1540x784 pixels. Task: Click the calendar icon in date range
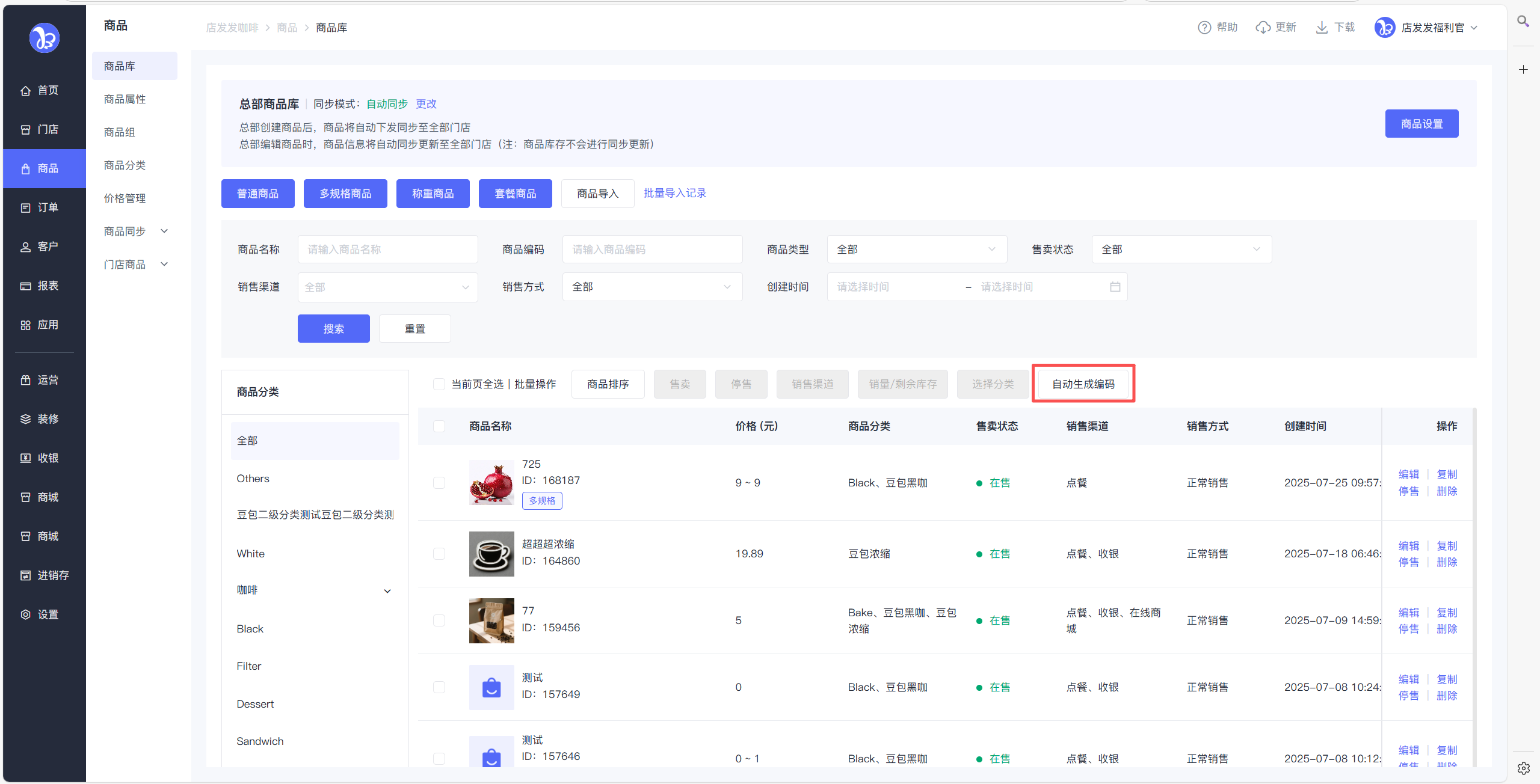1115,287
